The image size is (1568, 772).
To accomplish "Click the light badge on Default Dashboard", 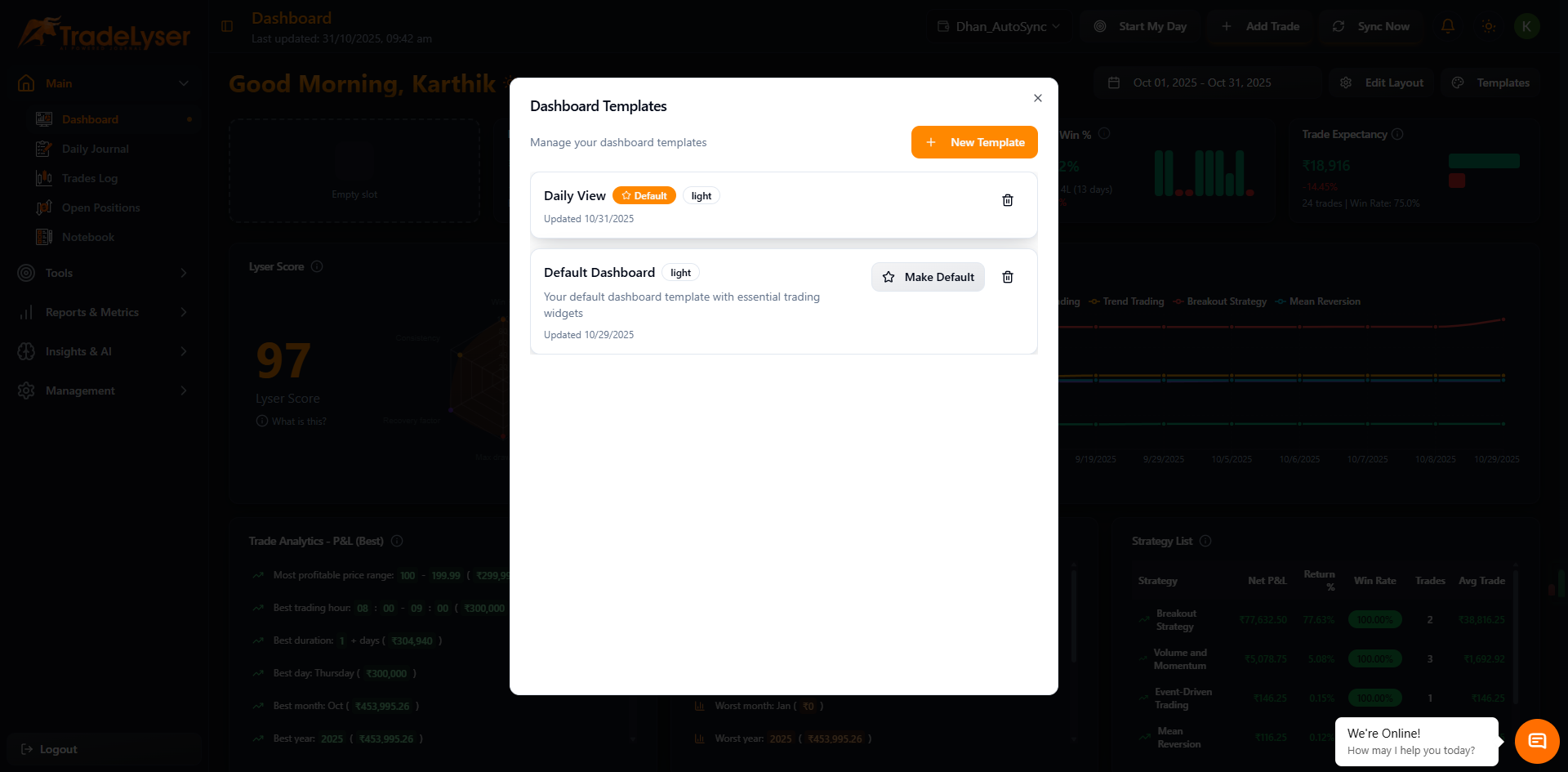I will (681, 272).
